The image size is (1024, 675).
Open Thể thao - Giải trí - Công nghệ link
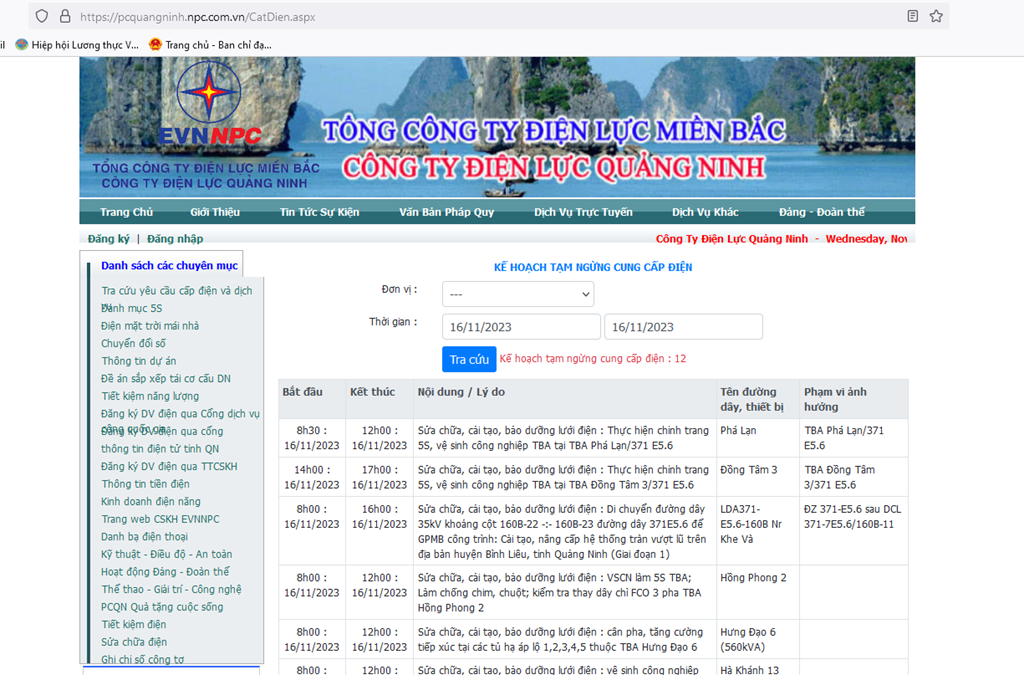[x=171, y=590]
